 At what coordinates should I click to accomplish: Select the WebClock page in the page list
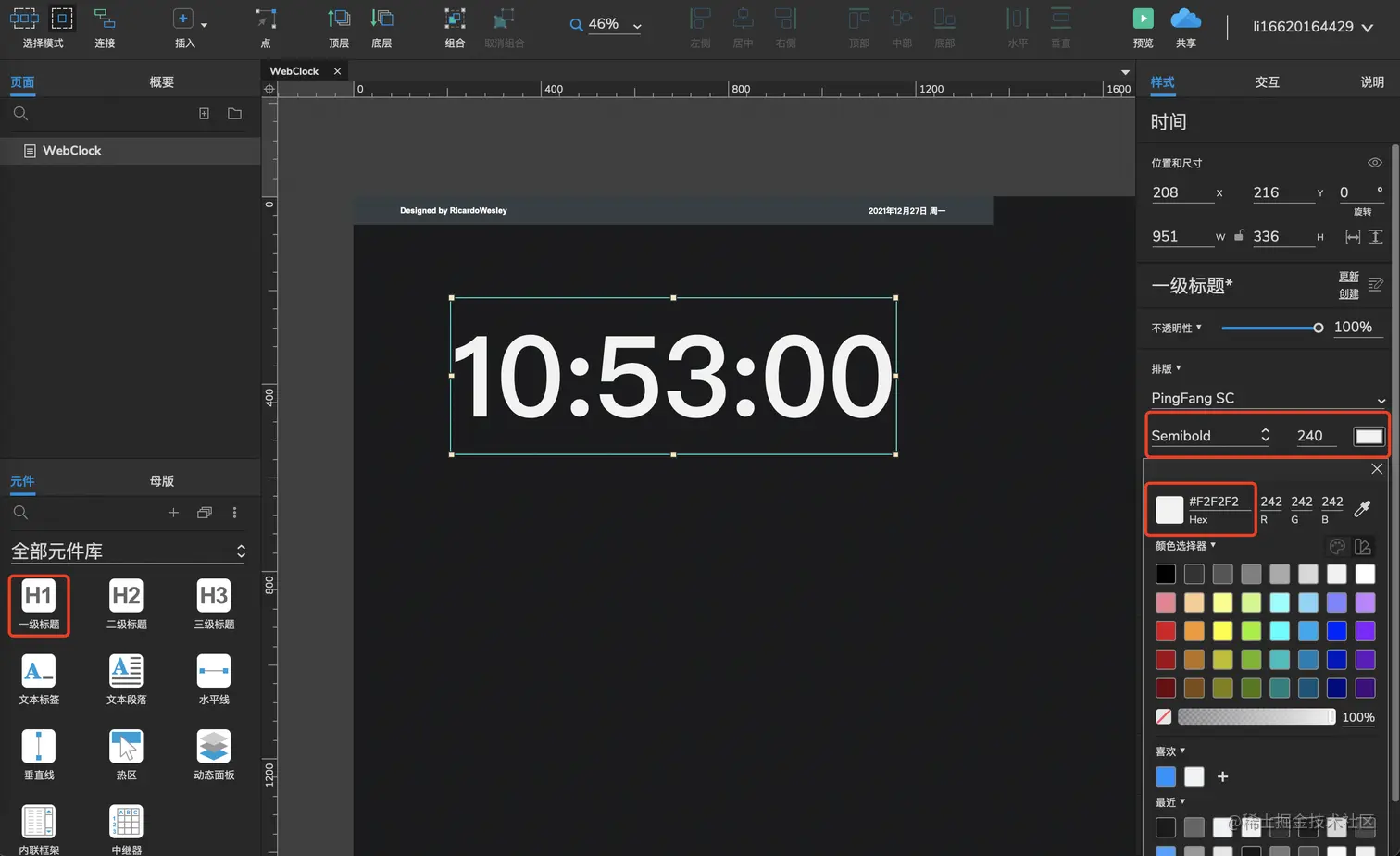coord(131,150)
